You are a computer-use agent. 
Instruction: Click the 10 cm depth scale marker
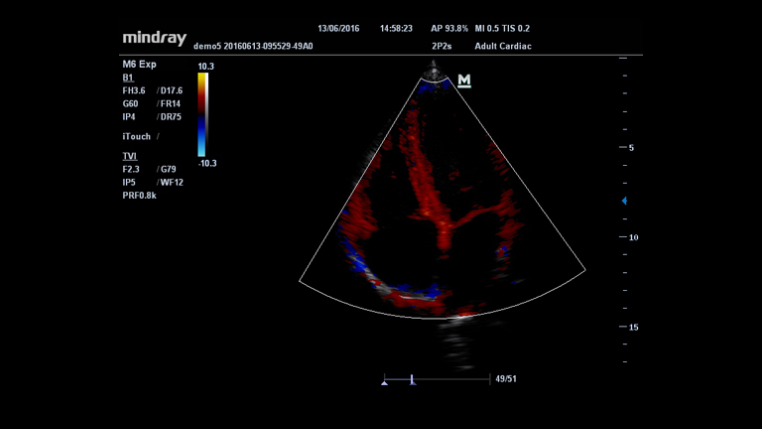(633, 238)
